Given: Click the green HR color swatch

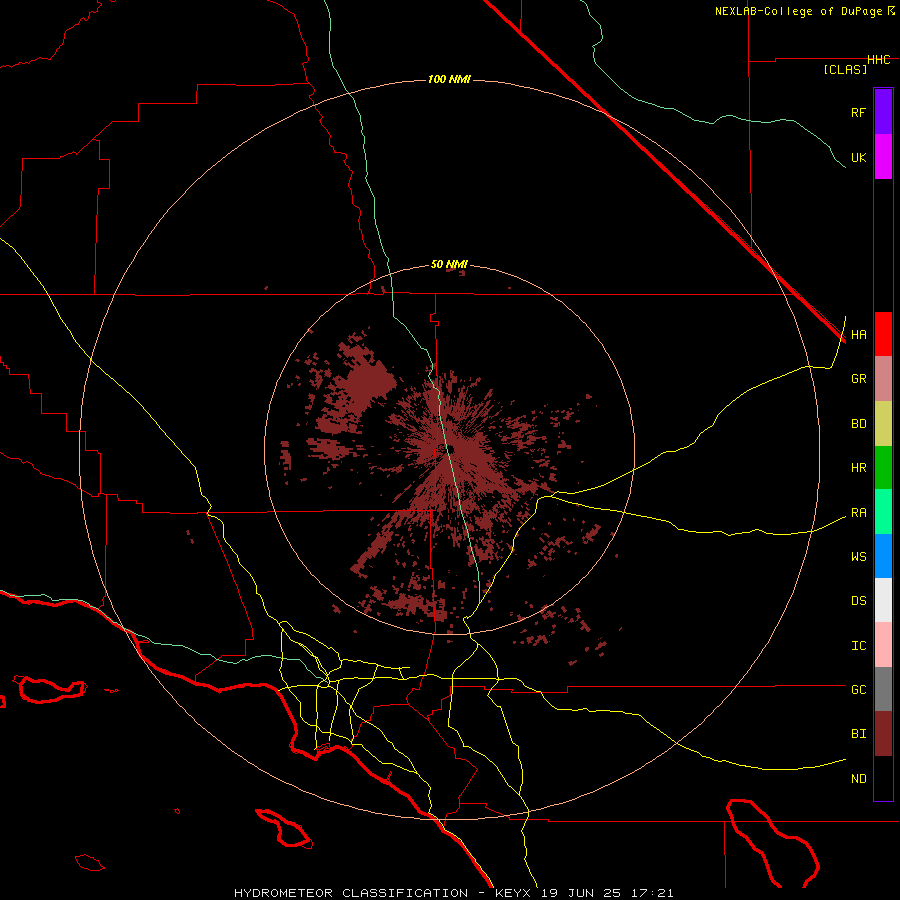Looking at the screenshot, I should [x=883, y=468].
